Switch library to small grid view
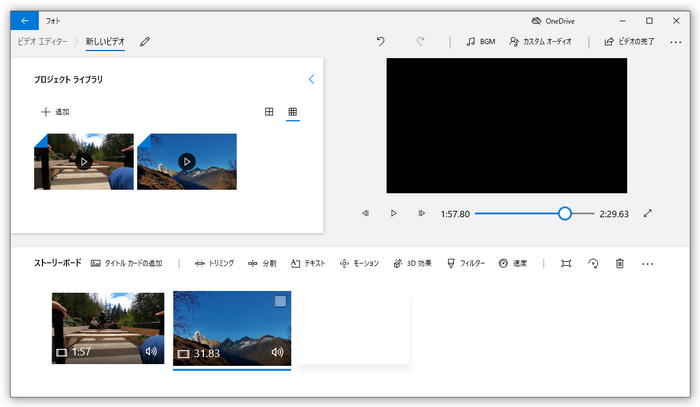700x407 pixels. (292, 112)
